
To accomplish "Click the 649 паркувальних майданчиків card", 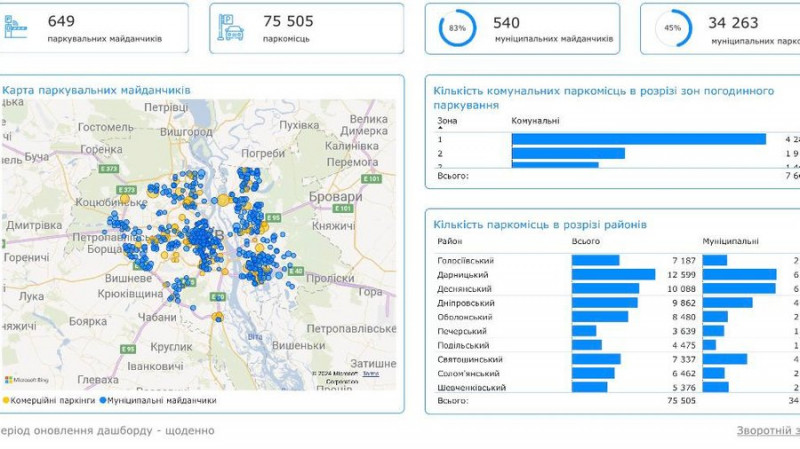I will tap(93, 28).
